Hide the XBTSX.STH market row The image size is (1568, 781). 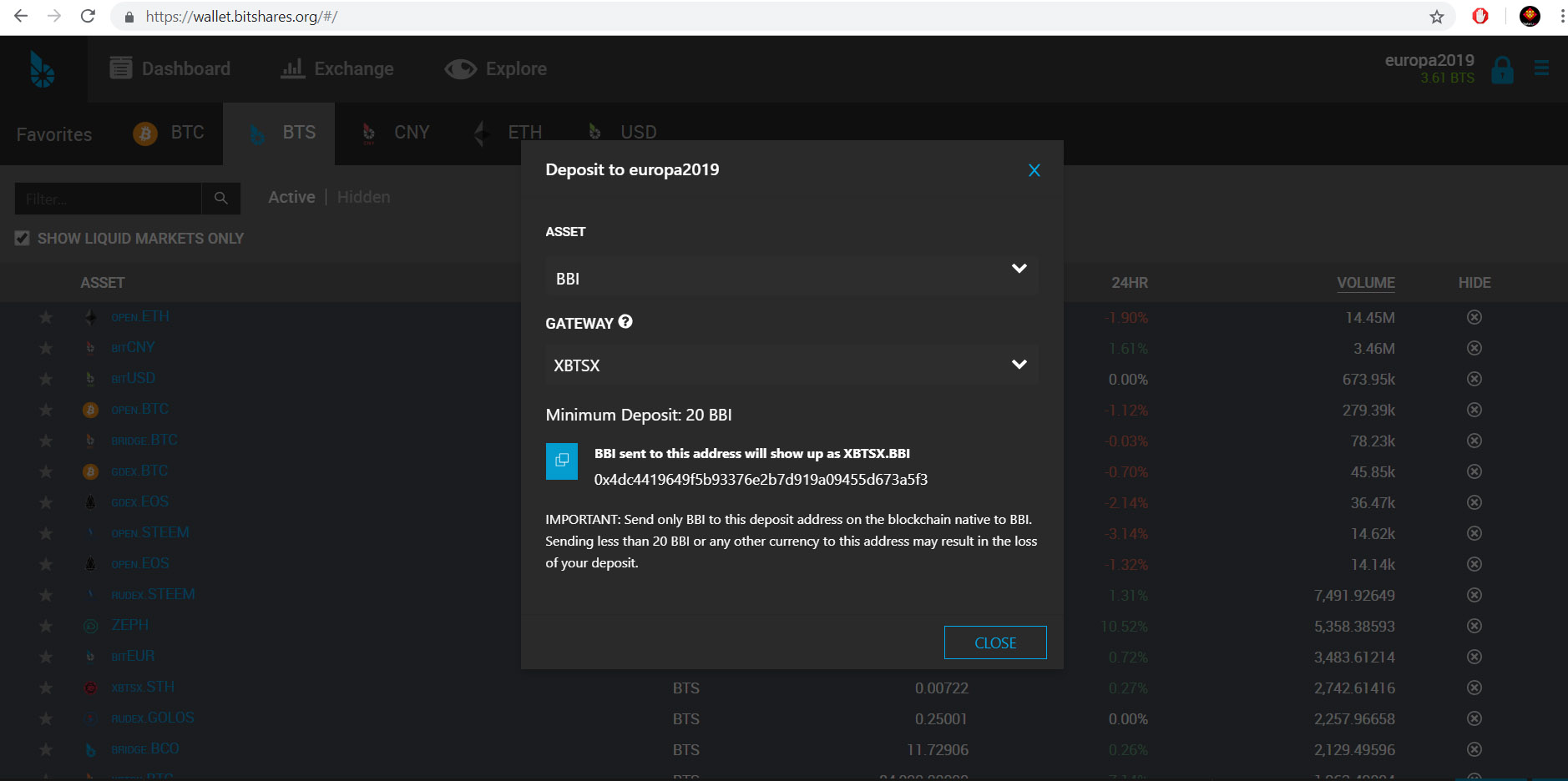click(x=1474, y=688)
